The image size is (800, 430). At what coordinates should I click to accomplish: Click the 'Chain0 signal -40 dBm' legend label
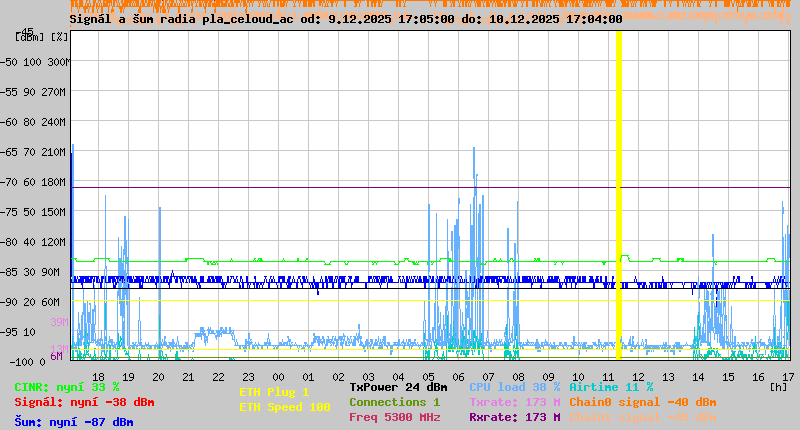(643, 402)
